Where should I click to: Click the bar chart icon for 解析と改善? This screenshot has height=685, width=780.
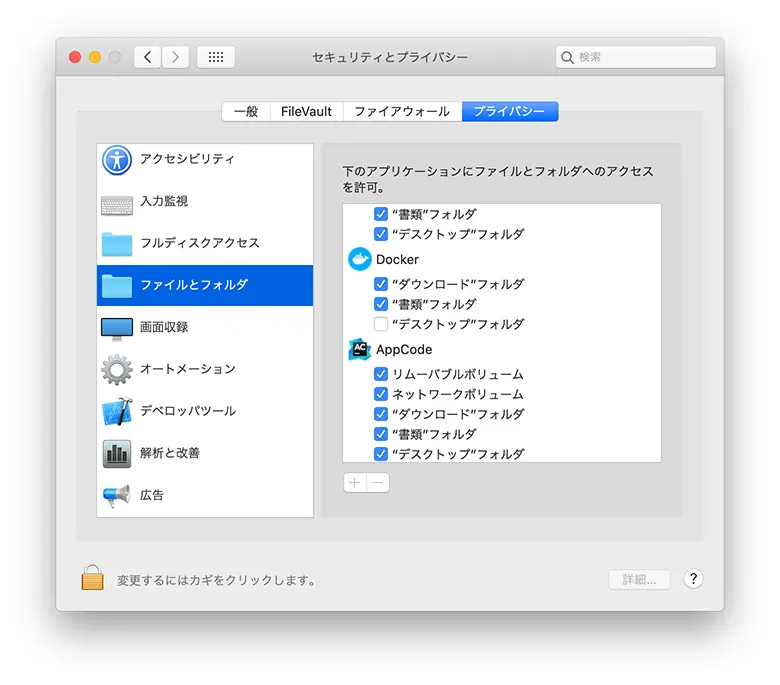pos(117,454)
